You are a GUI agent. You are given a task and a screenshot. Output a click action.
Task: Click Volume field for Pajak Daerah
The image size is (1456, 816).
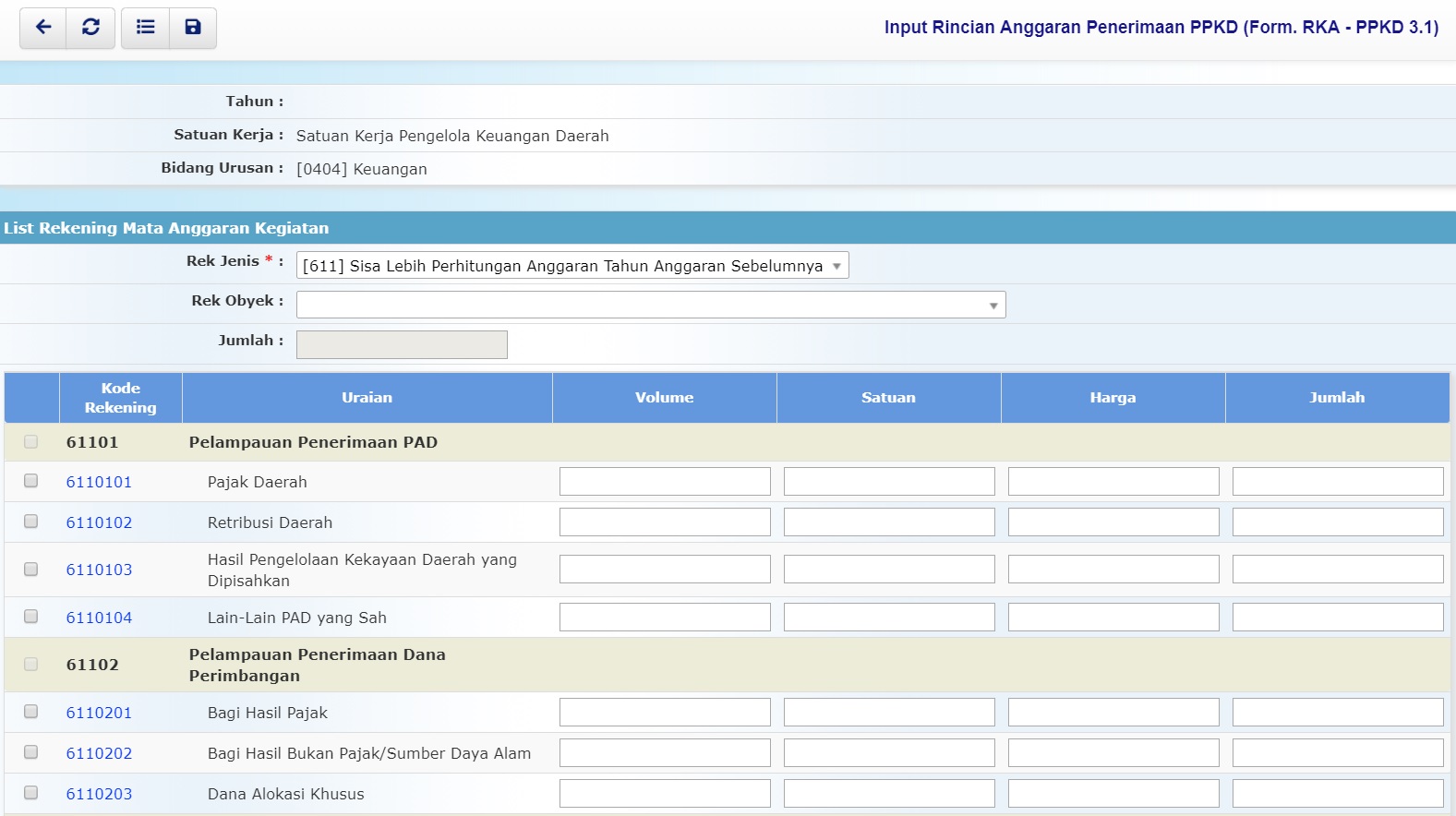point(664,482)
